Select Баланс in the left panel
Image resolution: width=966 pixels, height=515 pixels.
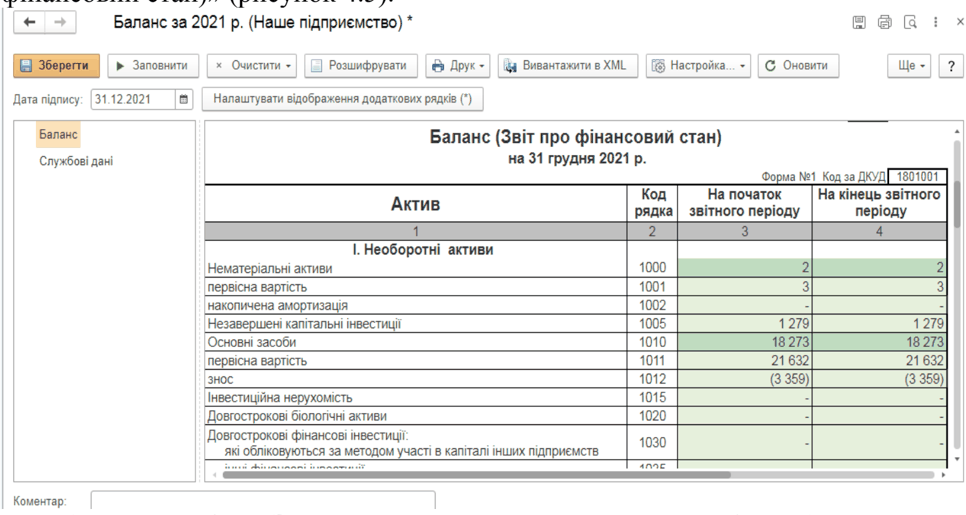click(x=58, y=134)
